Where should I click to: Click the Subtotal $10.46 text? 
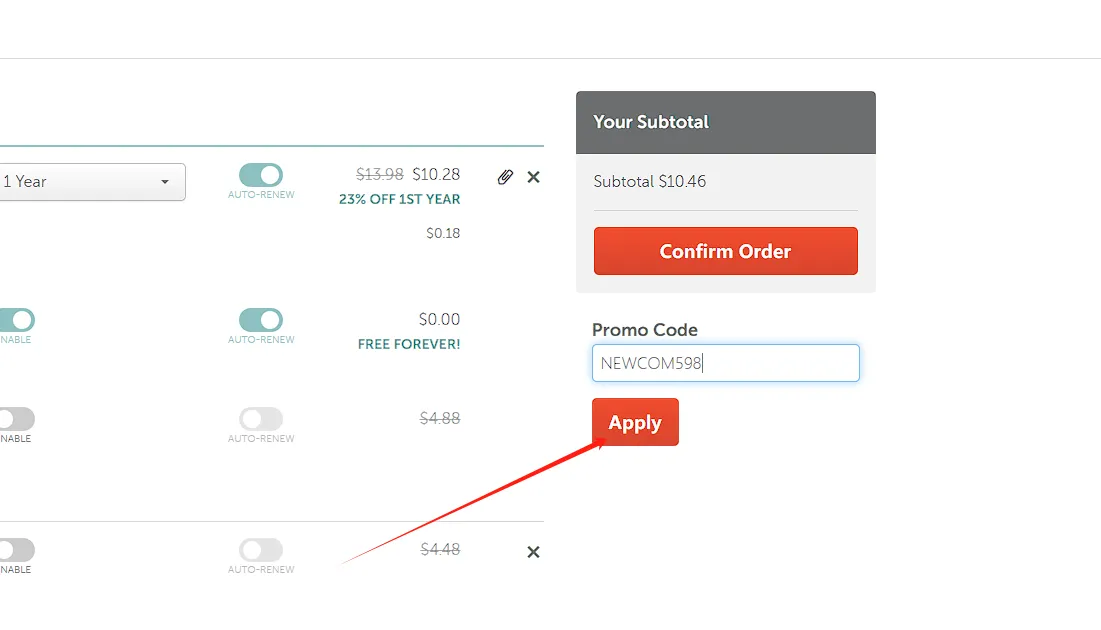(x=650, y=181)
